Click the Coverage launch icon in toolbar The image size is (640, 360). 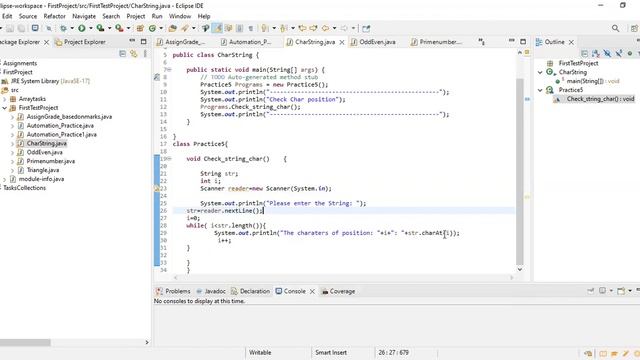(100, 28)
